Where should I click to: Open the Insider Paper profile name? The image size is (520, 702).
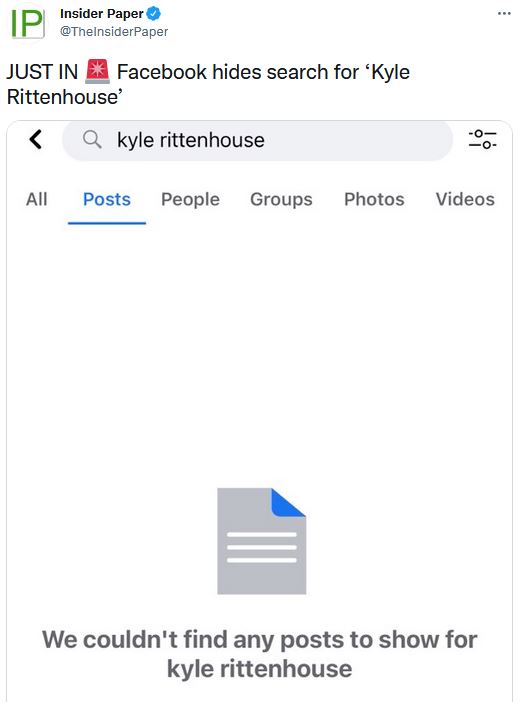[x=102, y=14]
